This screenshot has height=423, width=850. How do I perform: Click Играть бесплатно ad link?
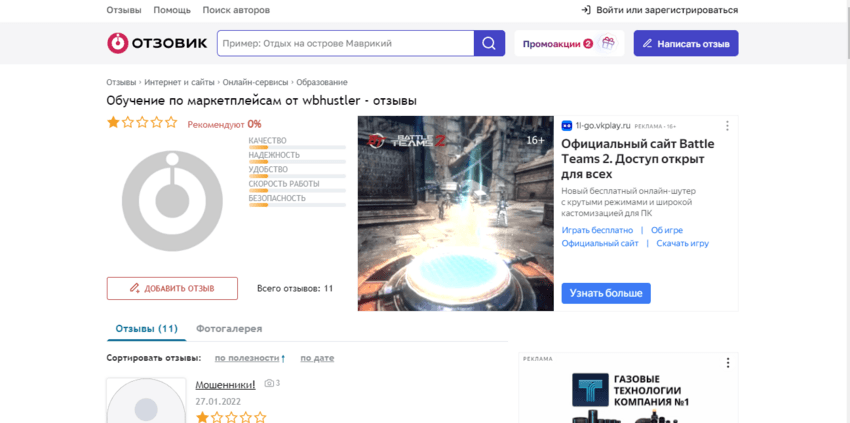click(x=597, y=230)
